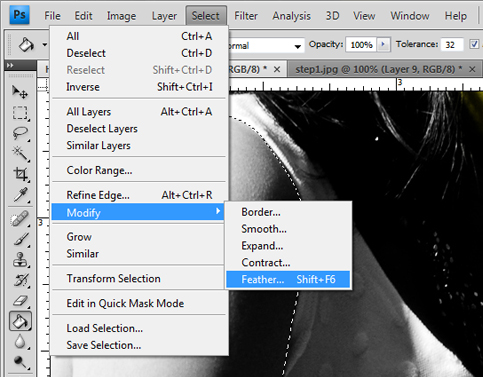
Task: Open Load Selection dialog
Action: [139, 328]
